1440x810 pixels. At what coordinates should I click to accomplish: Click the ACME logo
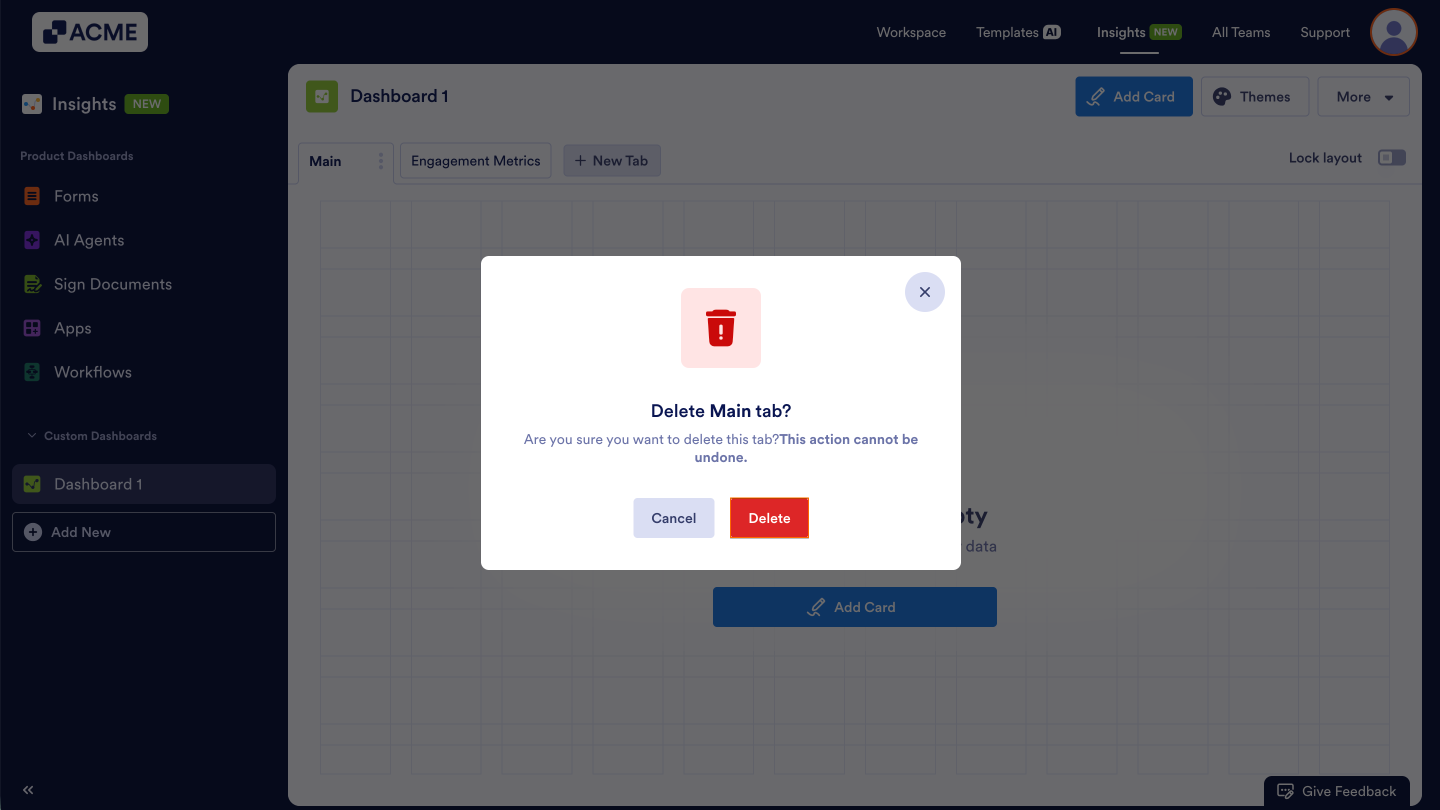click(x=89, y=31)
